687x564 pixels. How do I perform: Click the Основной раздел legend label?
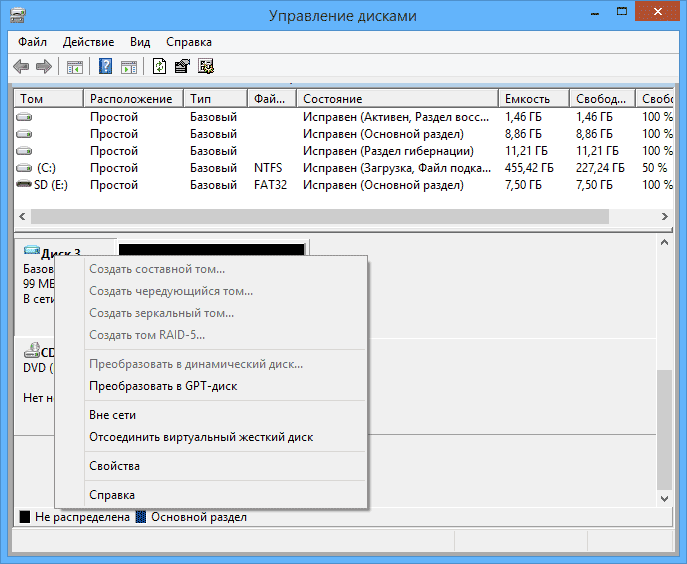click(x=199, y=517)
